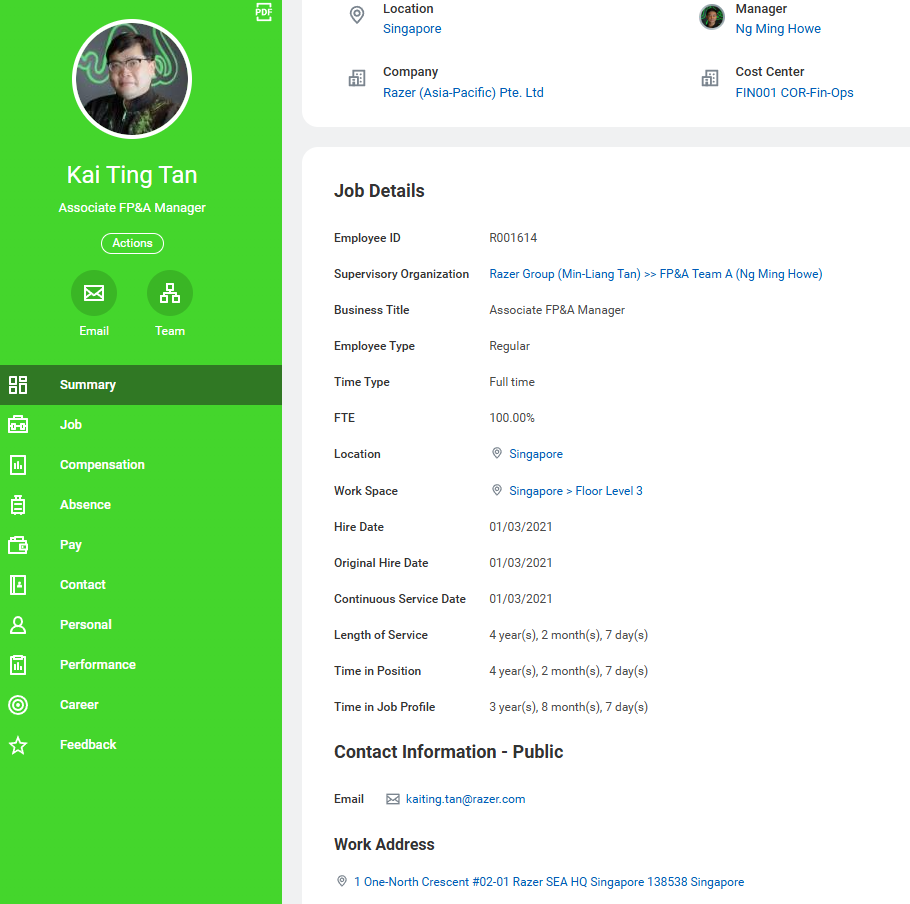Switch to the Career tab
The image size is (910, 904).
click(x=141, y=705)
